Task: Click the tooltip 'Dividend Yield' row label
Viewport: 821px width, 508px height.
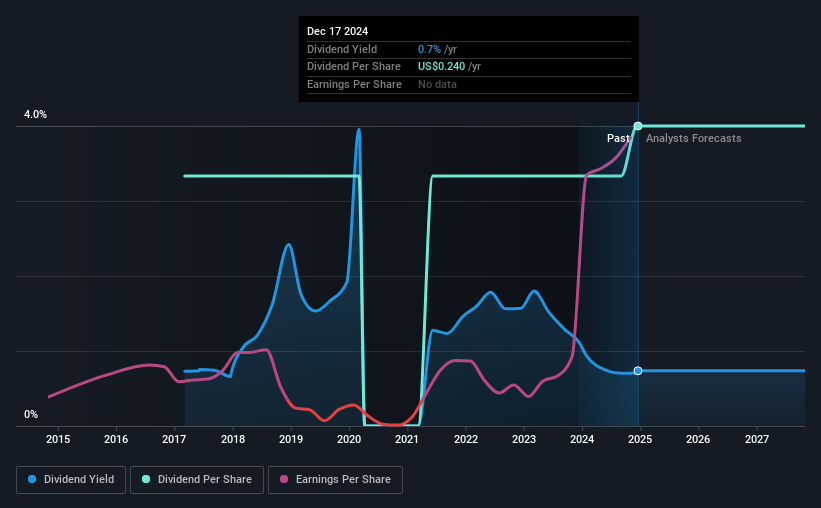Action: point(342,49)
